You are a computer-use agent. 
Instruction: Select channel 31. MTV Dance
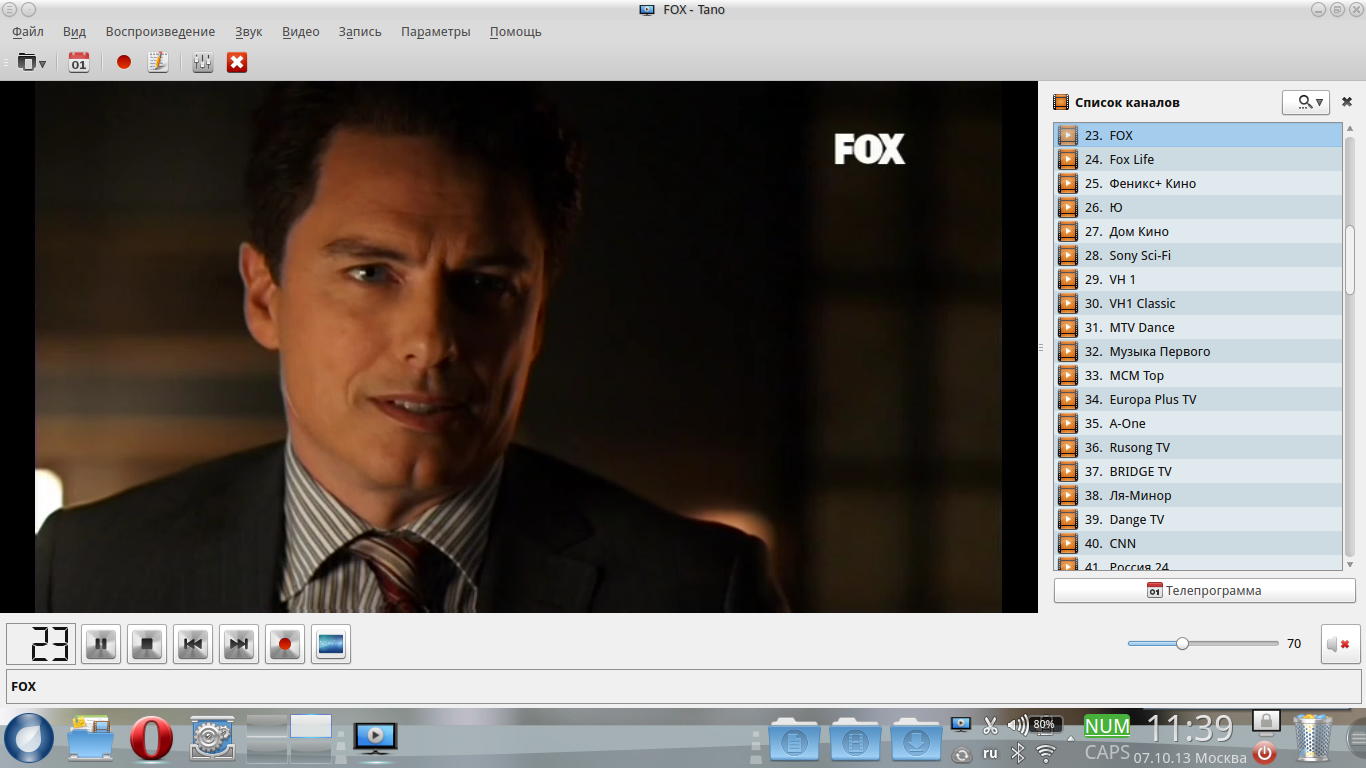(1198, 327)
